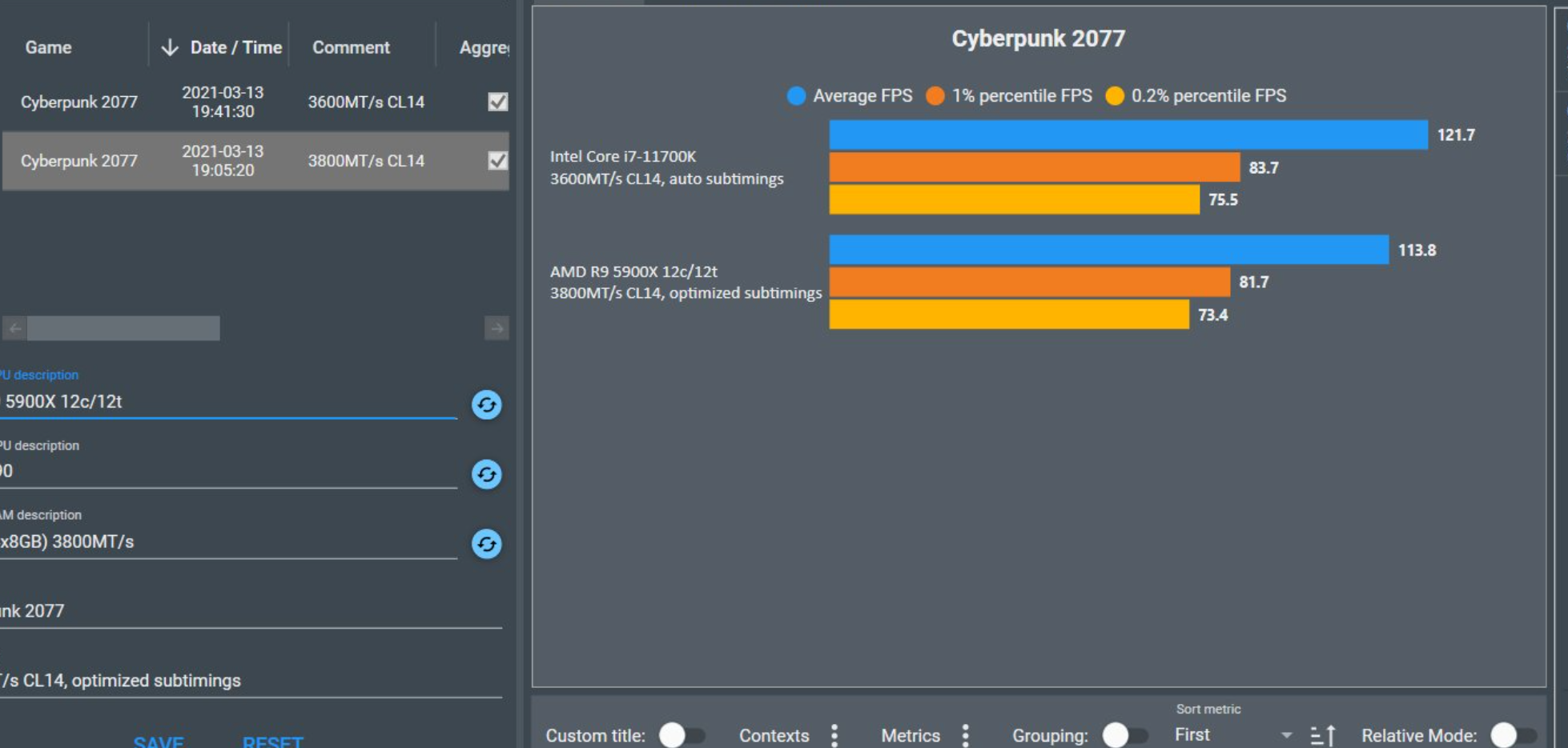Click the 83.7 1% percentile bar
The image size is (1568, 748).
(1035, 167)
